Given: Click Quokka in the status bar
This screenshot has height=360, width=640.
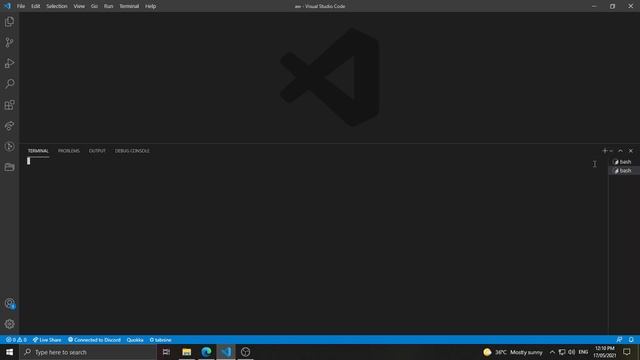Looking at the screenshot, I should 135,340.
